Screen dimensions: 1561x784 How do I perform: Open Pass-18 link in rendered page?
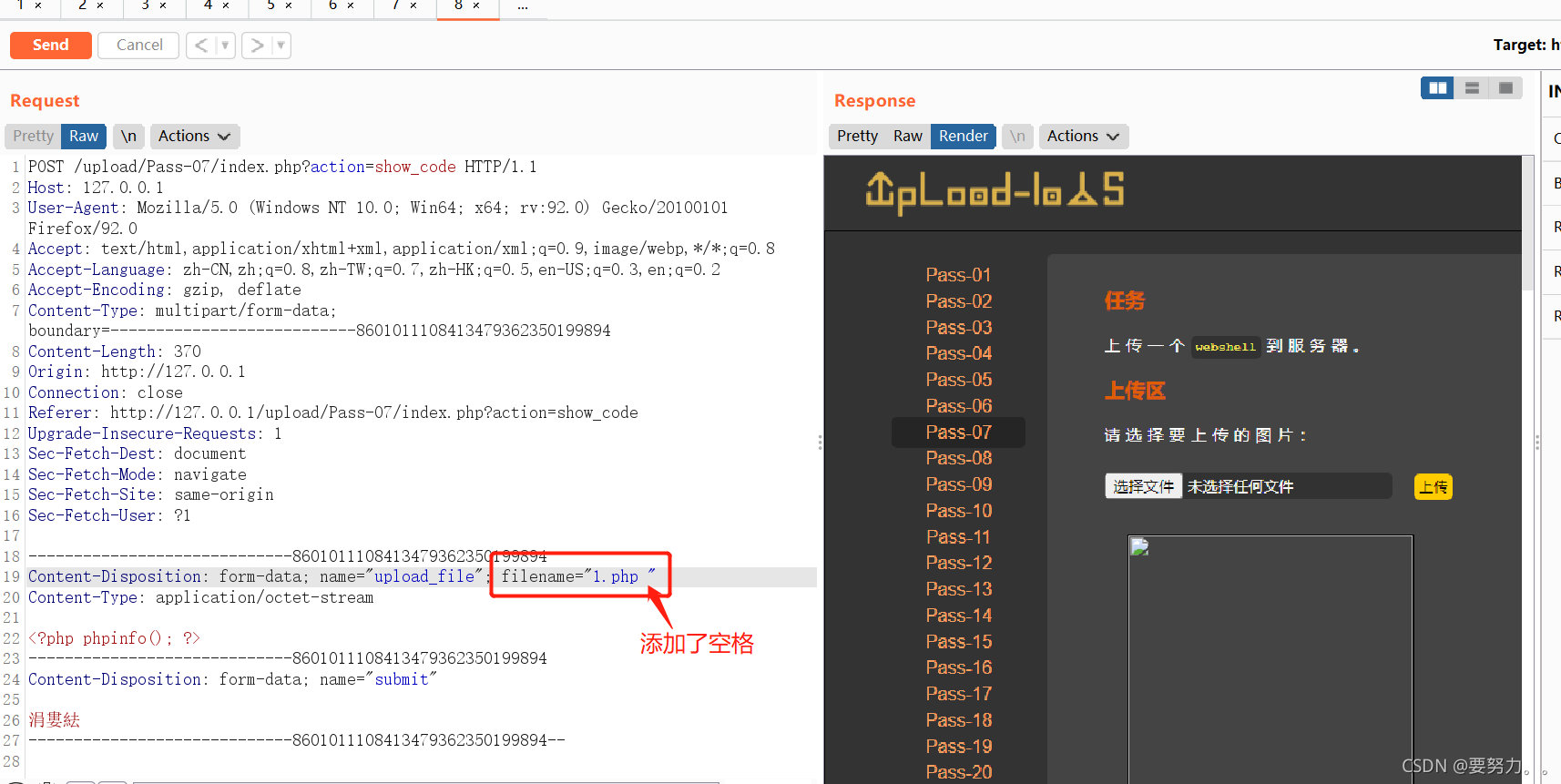click(958, 720)
